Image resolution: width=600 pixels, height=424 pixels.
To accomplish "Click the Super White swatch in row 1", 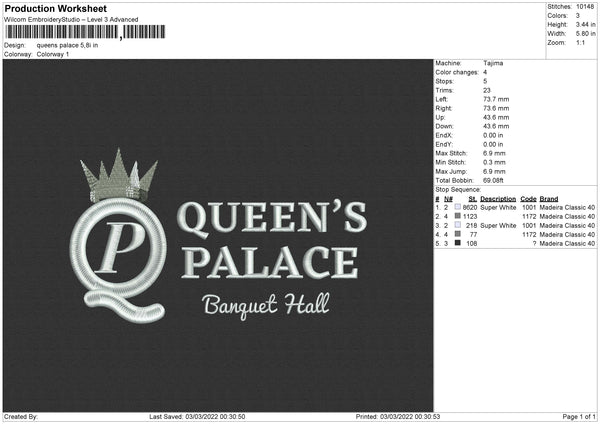I will (458, 207).
